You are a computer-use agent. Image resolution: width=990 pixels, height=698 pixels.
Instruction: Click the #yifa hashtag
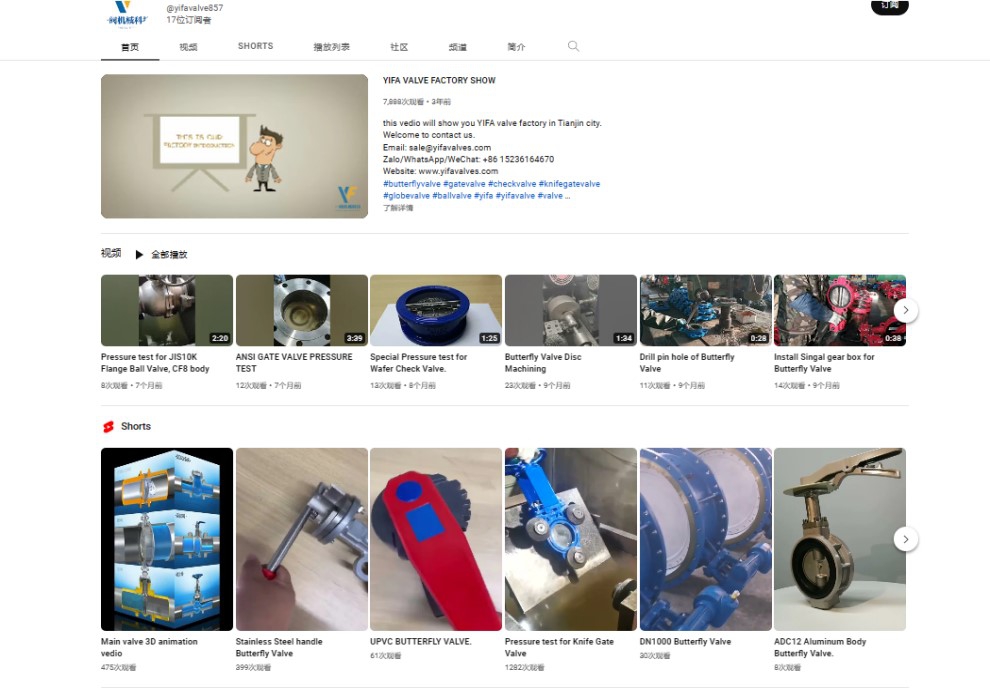tap(484, 196)
